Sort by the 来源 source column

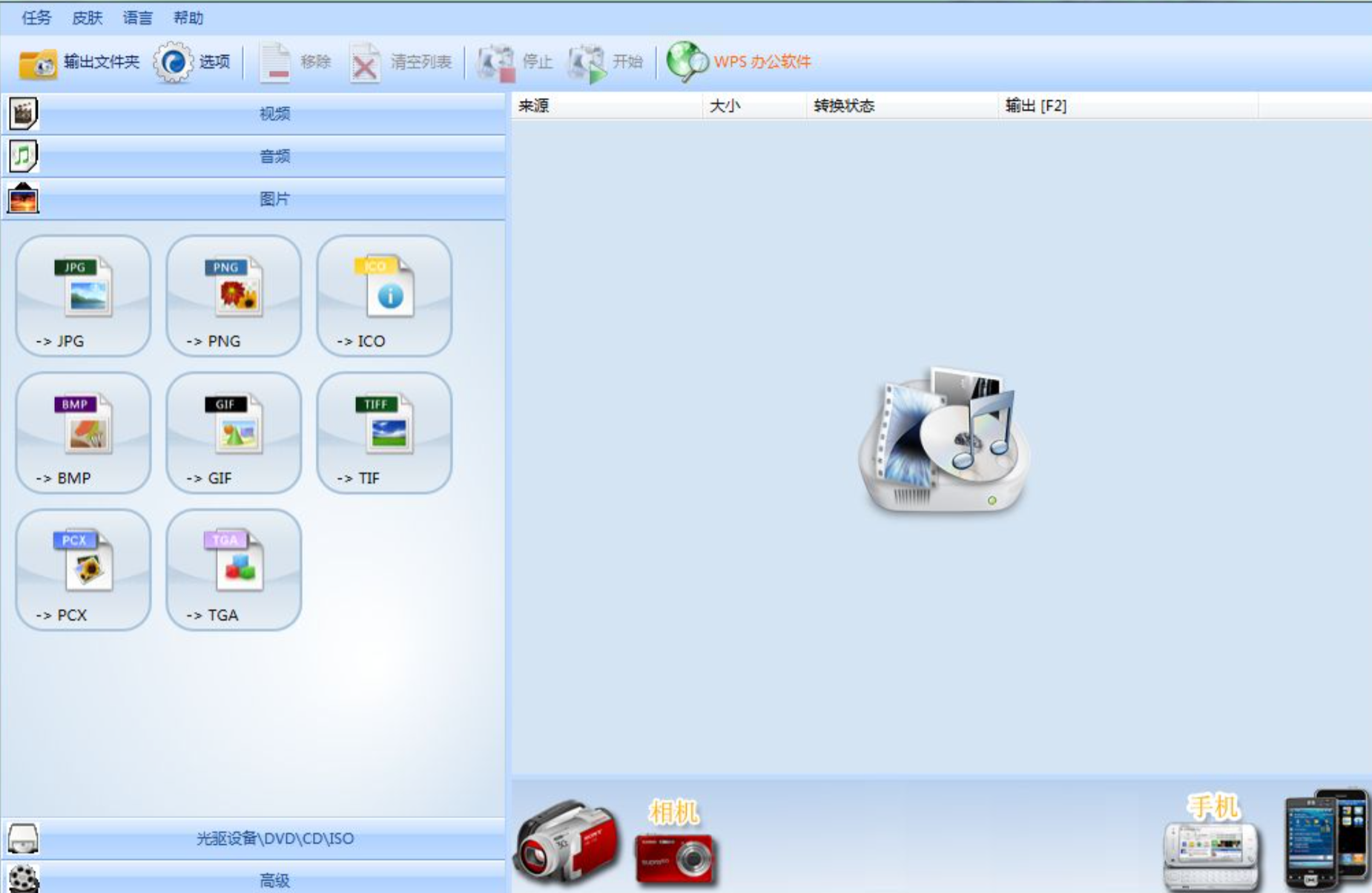pos(607,106)
